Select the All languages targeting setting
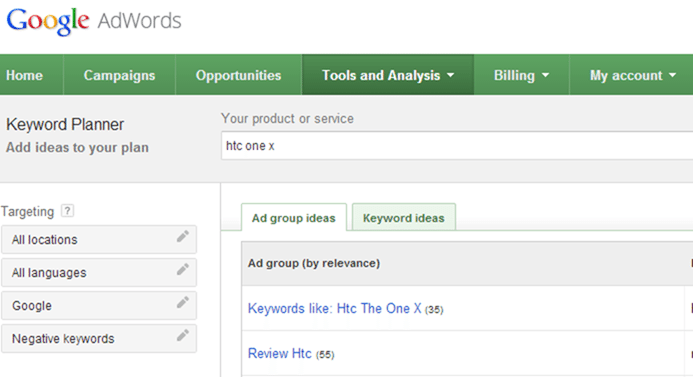 pos(99,273)
